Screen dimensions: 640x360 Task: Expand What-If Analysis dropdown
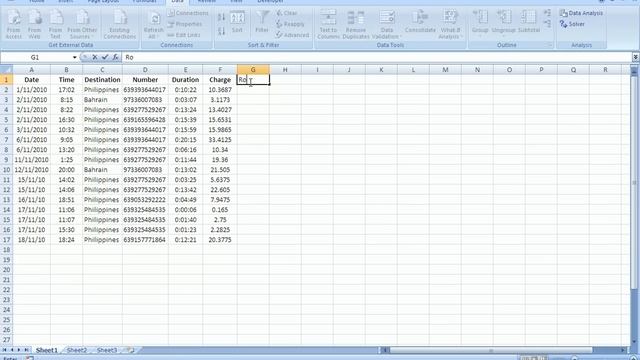coord(462,37)
